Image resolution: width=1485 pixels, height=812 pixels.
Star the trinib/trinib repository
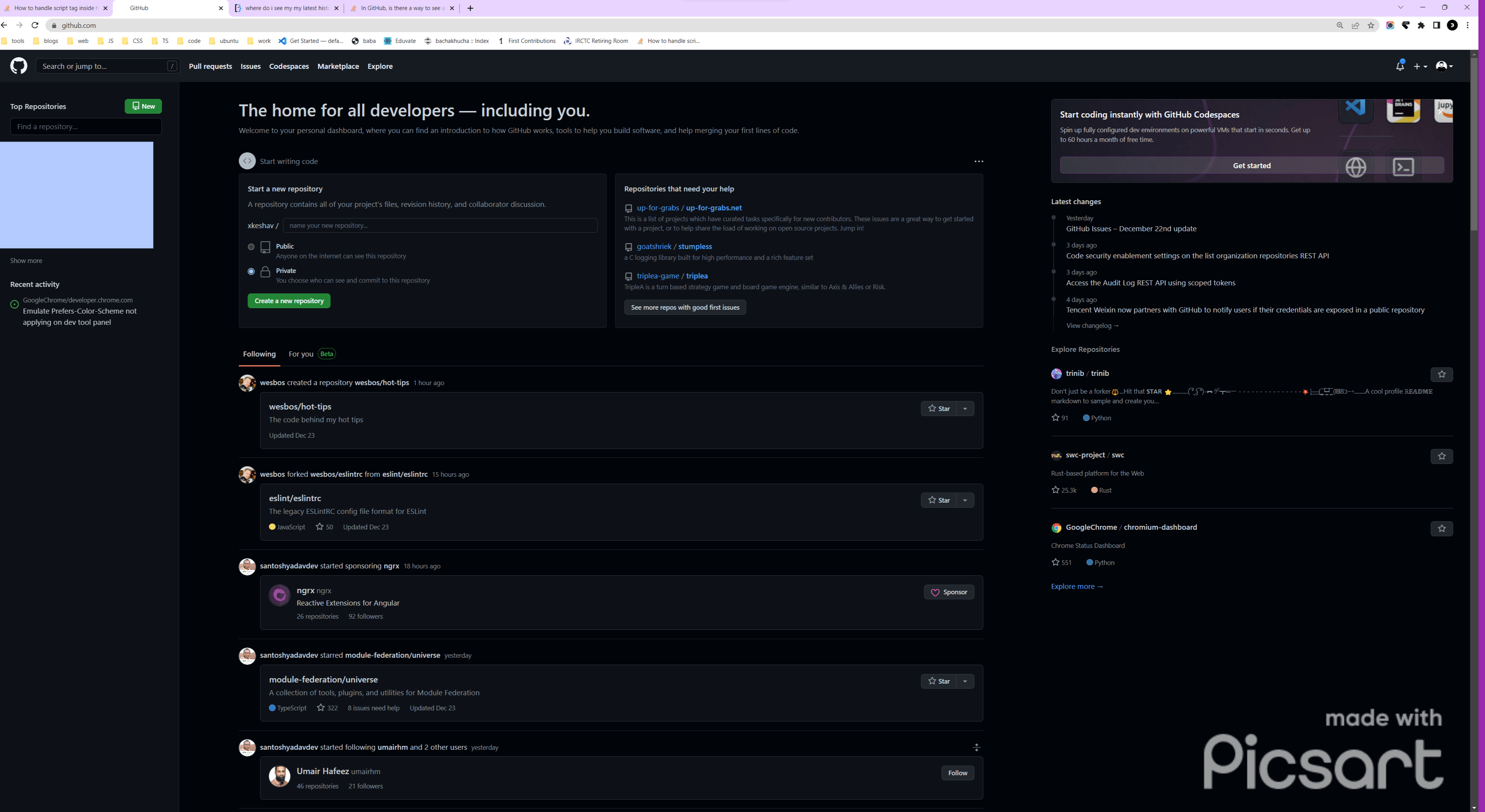1441,375
